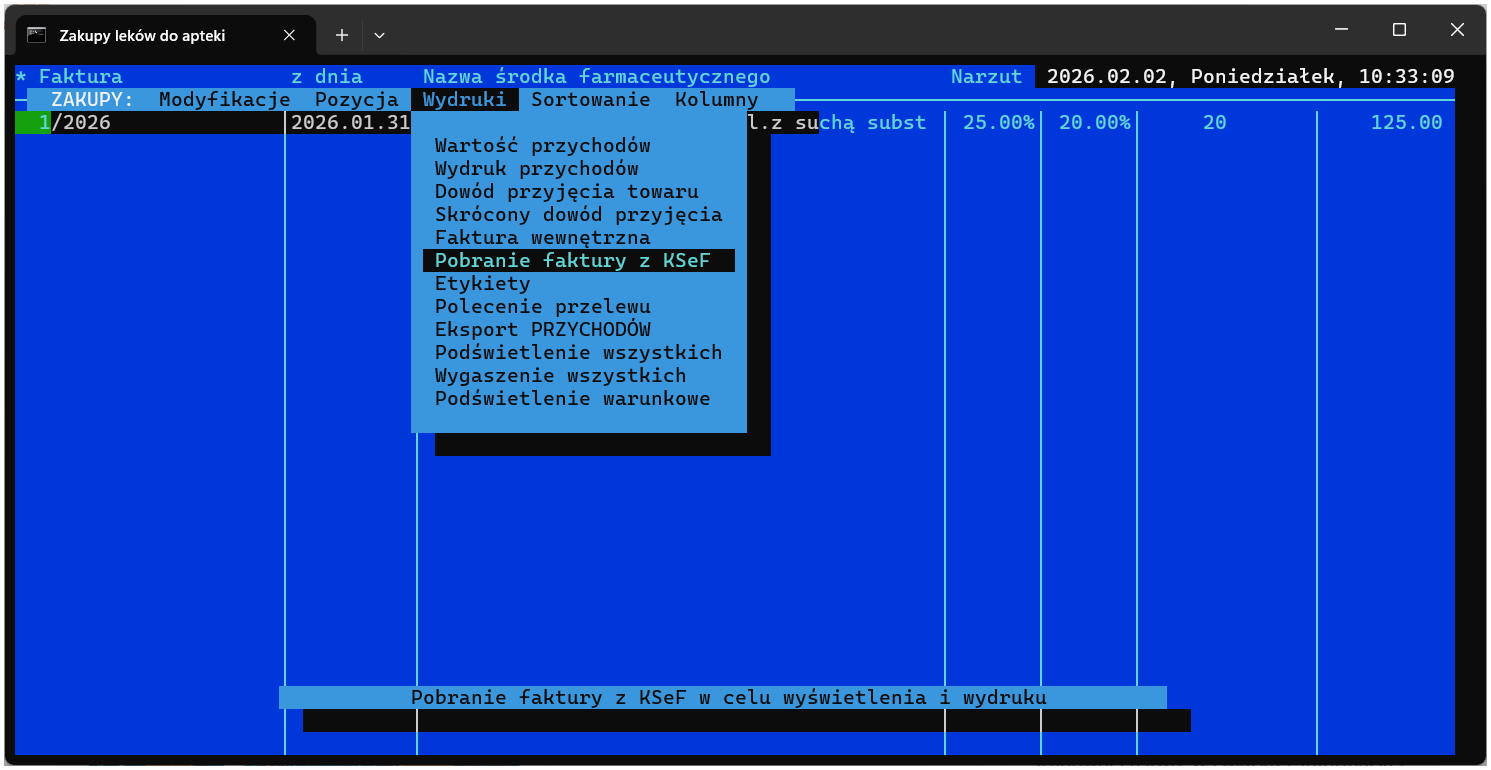This screenshot has height=770, width=1491.
Task: Click the terminal icon in the tab
Action: click(36, 35)
